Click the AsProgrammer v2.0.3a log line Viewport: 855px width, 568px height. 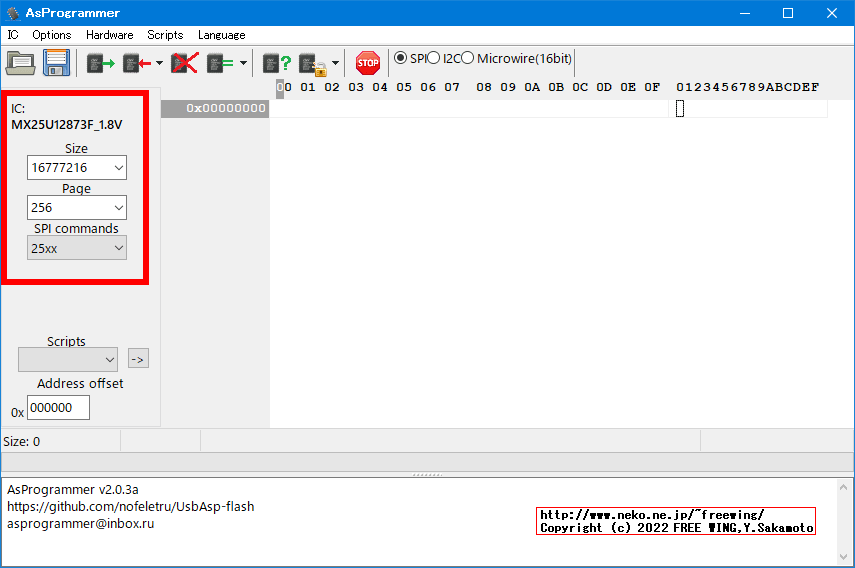[x=73, y=490]
